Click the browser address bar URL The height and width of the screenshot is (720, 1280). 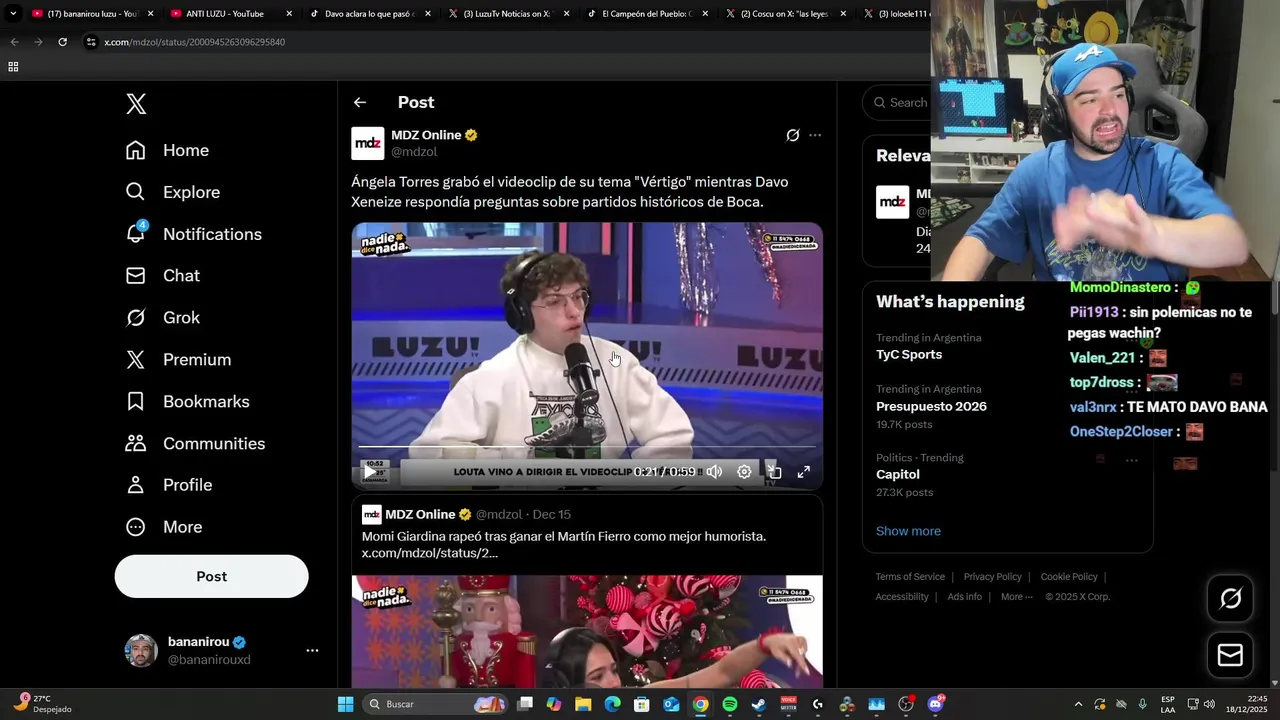click(195, 42)
